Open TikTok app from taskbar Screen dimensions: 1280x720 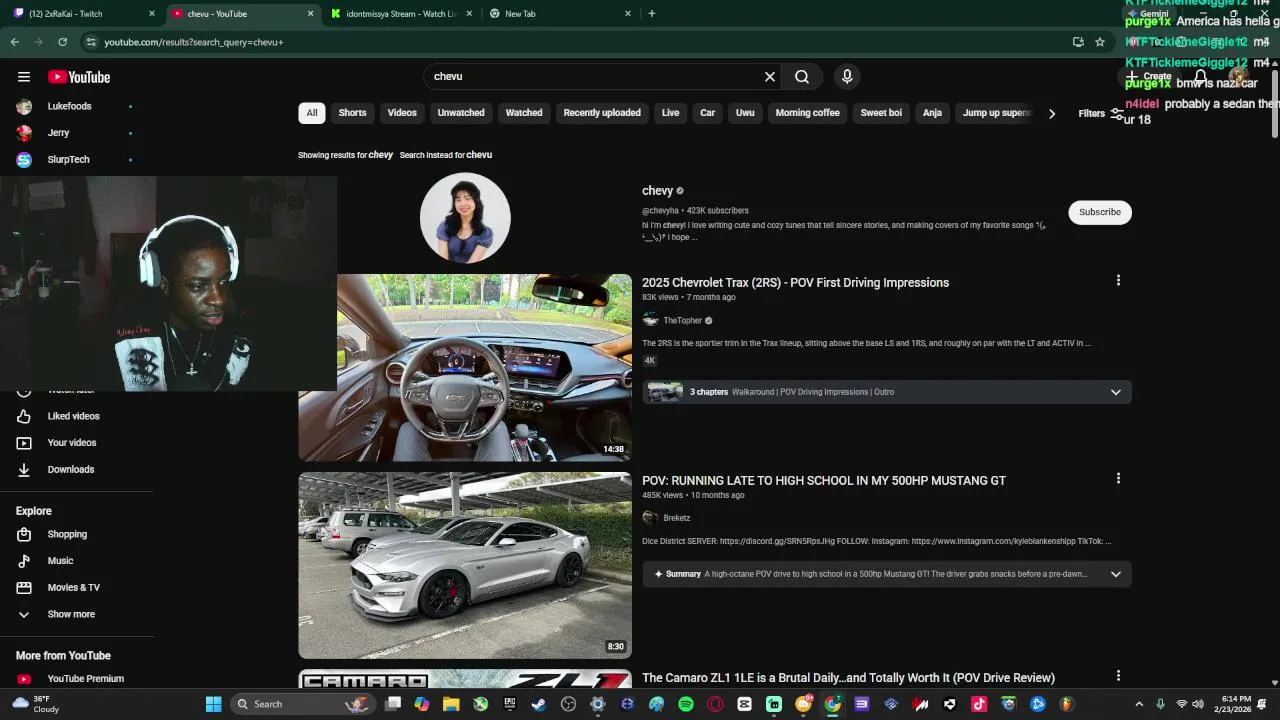(979, 704)
